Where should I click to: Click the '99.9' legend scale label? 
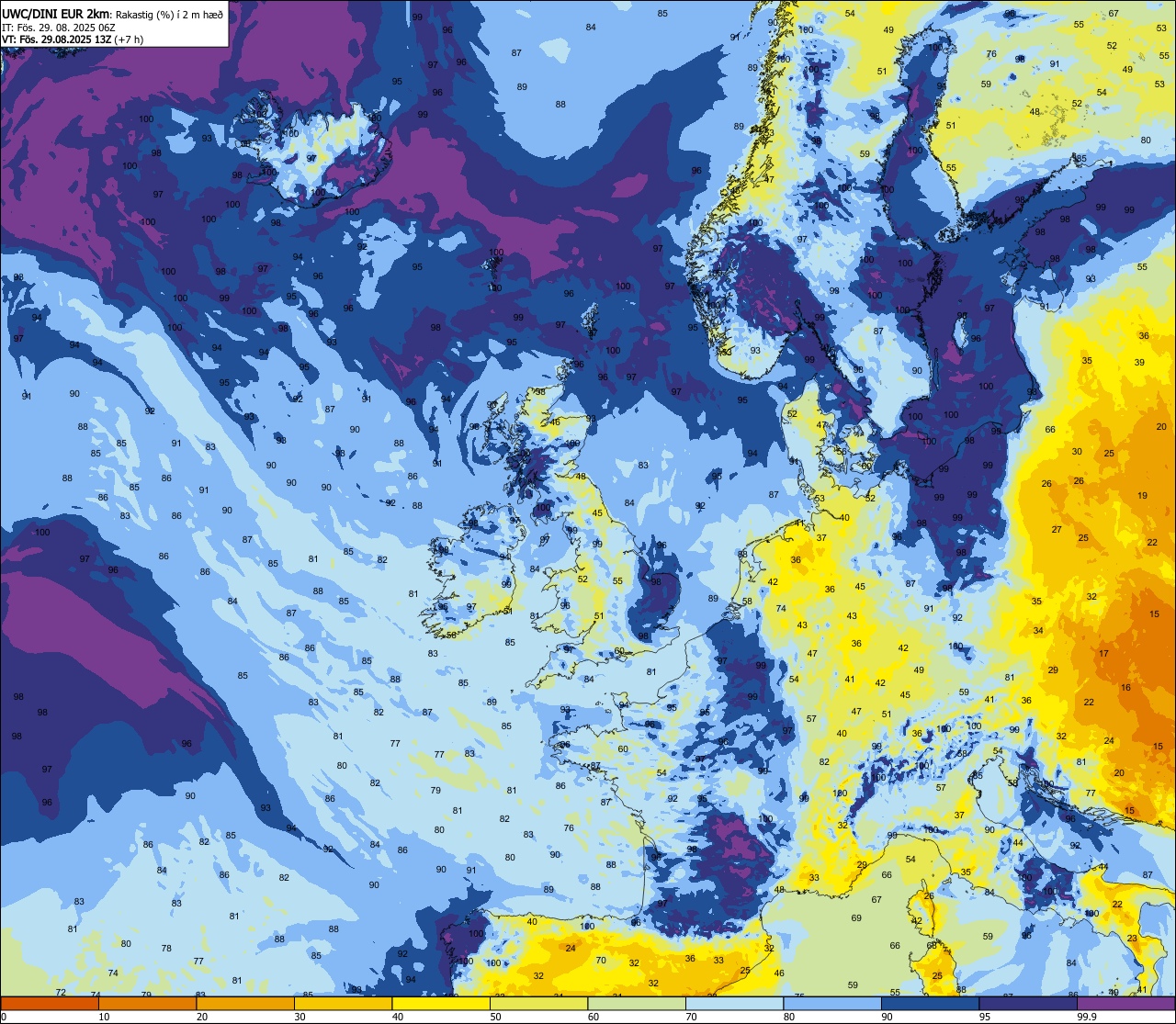(1087, 1017)
